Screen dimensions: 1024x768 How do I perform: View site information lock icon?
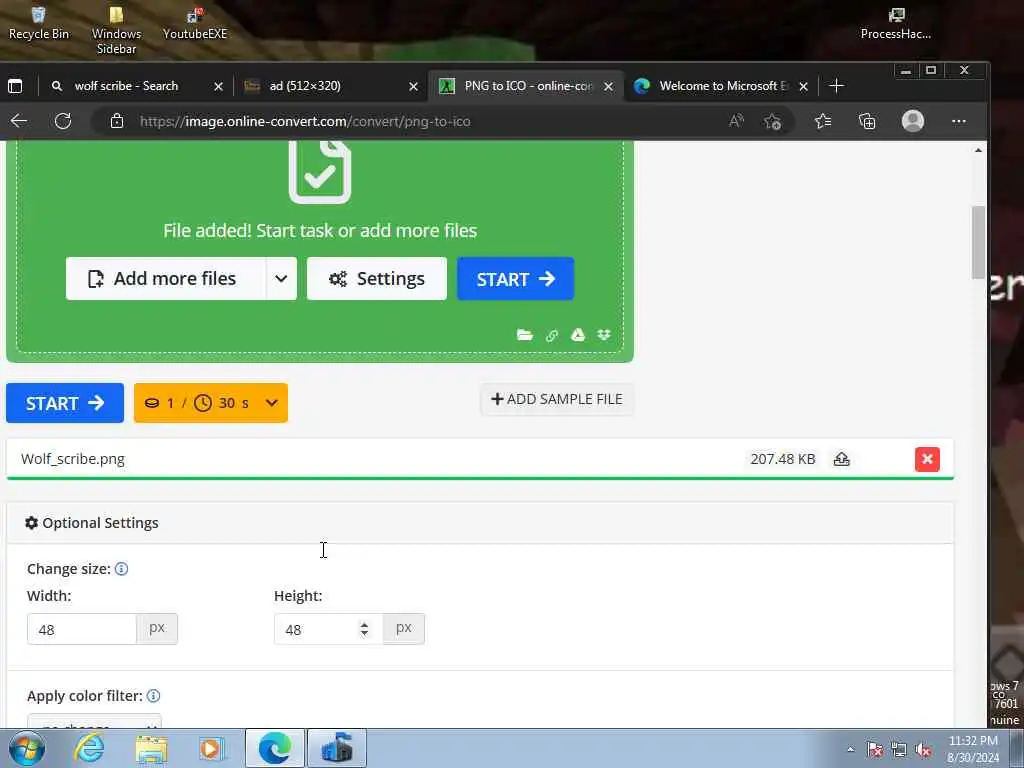point(117,121)
